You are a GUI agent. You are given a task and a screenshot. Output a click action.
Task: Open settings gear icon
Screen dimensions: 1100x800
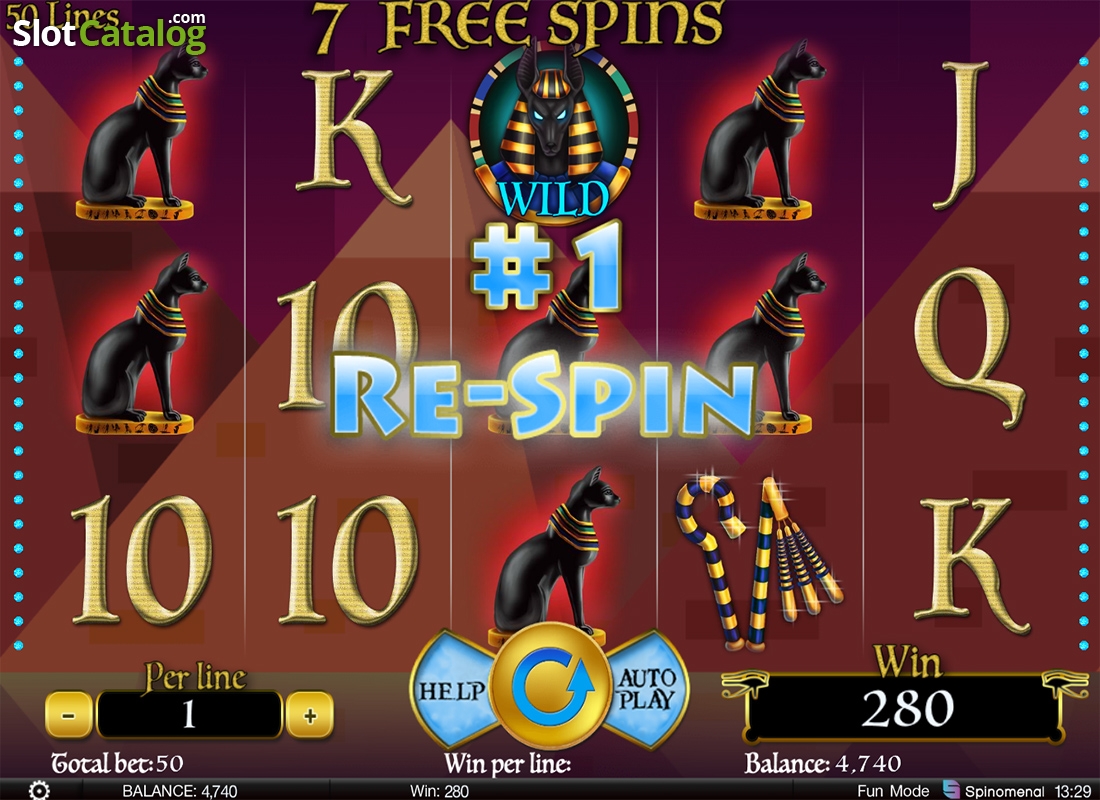pos(39,790)
